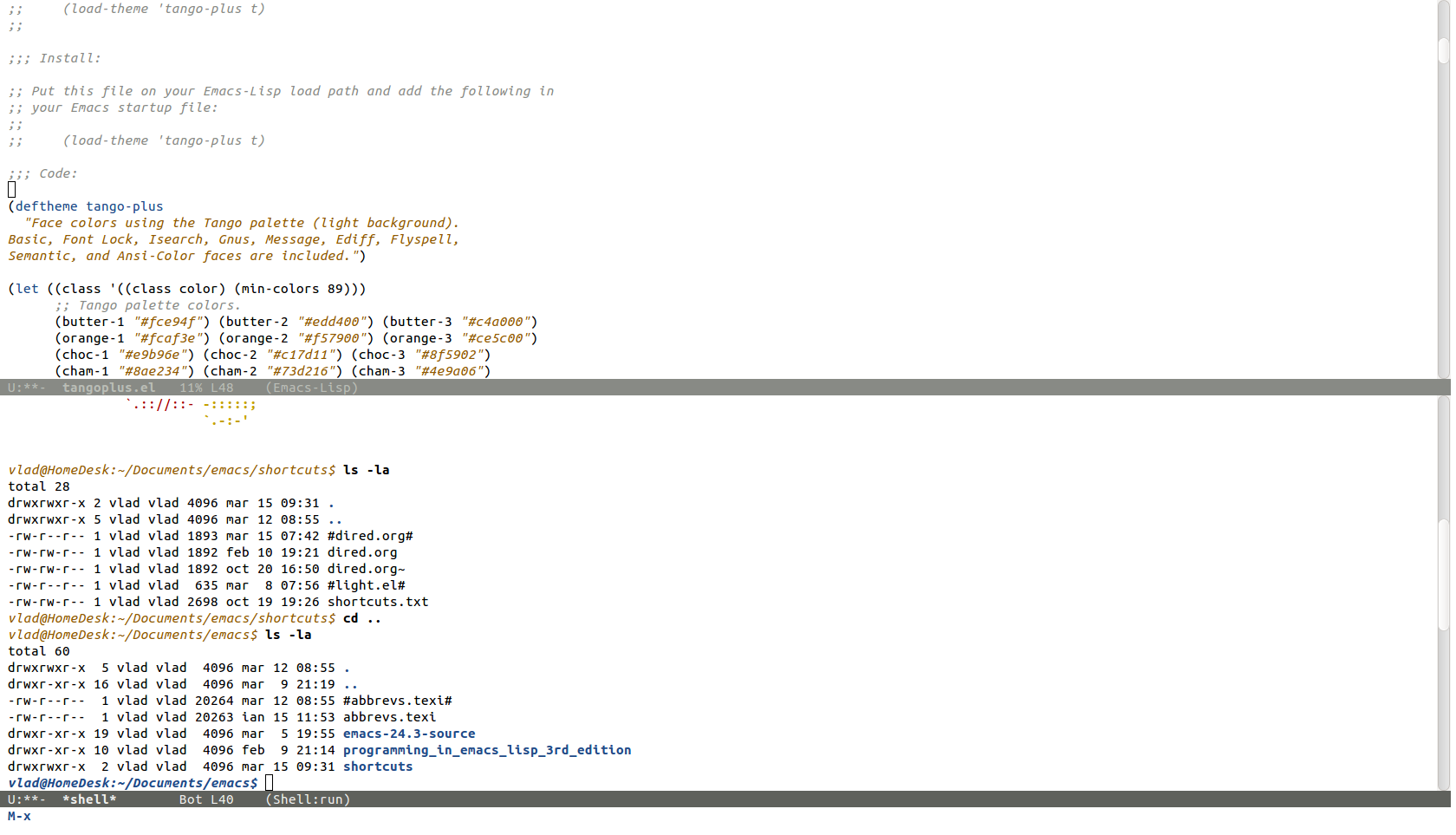Click color string "#f57900" for orange-2

pos(331,338)
